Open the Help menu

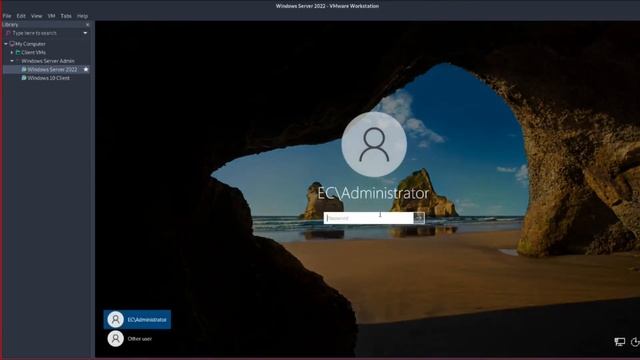[82, 16]
